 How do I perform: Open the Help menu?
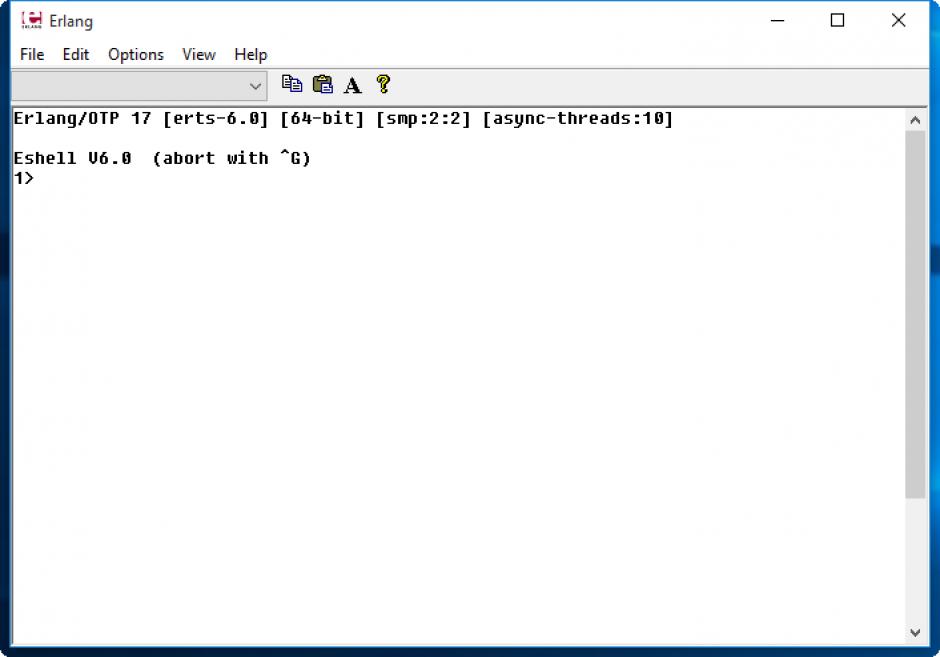coord(251,55)
